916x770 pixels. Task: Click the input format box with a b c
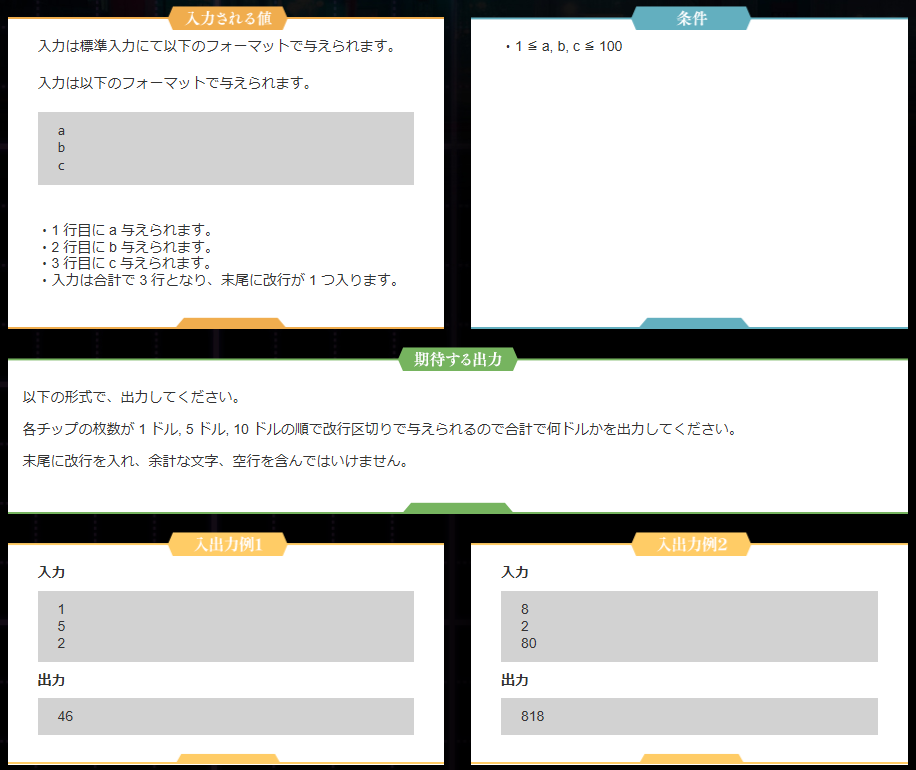coord(225,148)
